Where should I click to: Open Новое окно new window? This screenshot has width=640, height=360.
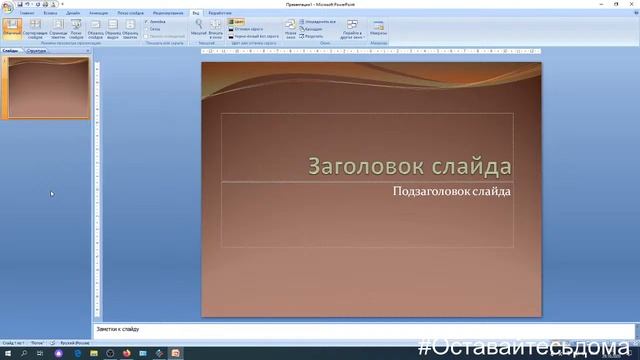click(x=291, y=29)
